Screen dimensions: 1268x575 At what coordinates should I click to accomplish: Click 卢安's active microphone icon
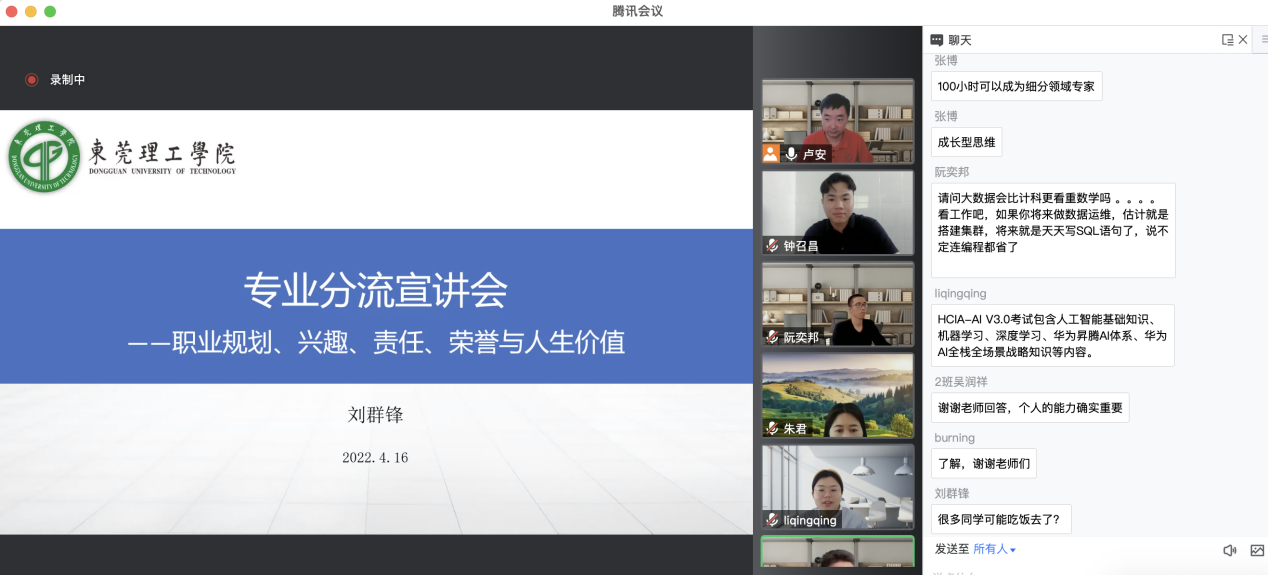tap(792, 154)
